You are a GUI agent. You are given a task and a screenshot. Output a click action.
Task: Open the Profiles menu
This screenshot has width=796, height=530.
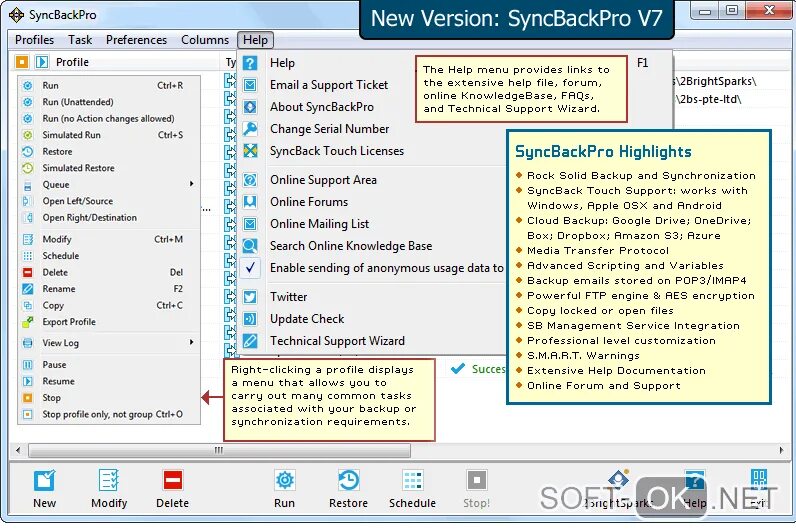[x=35, y=40]
